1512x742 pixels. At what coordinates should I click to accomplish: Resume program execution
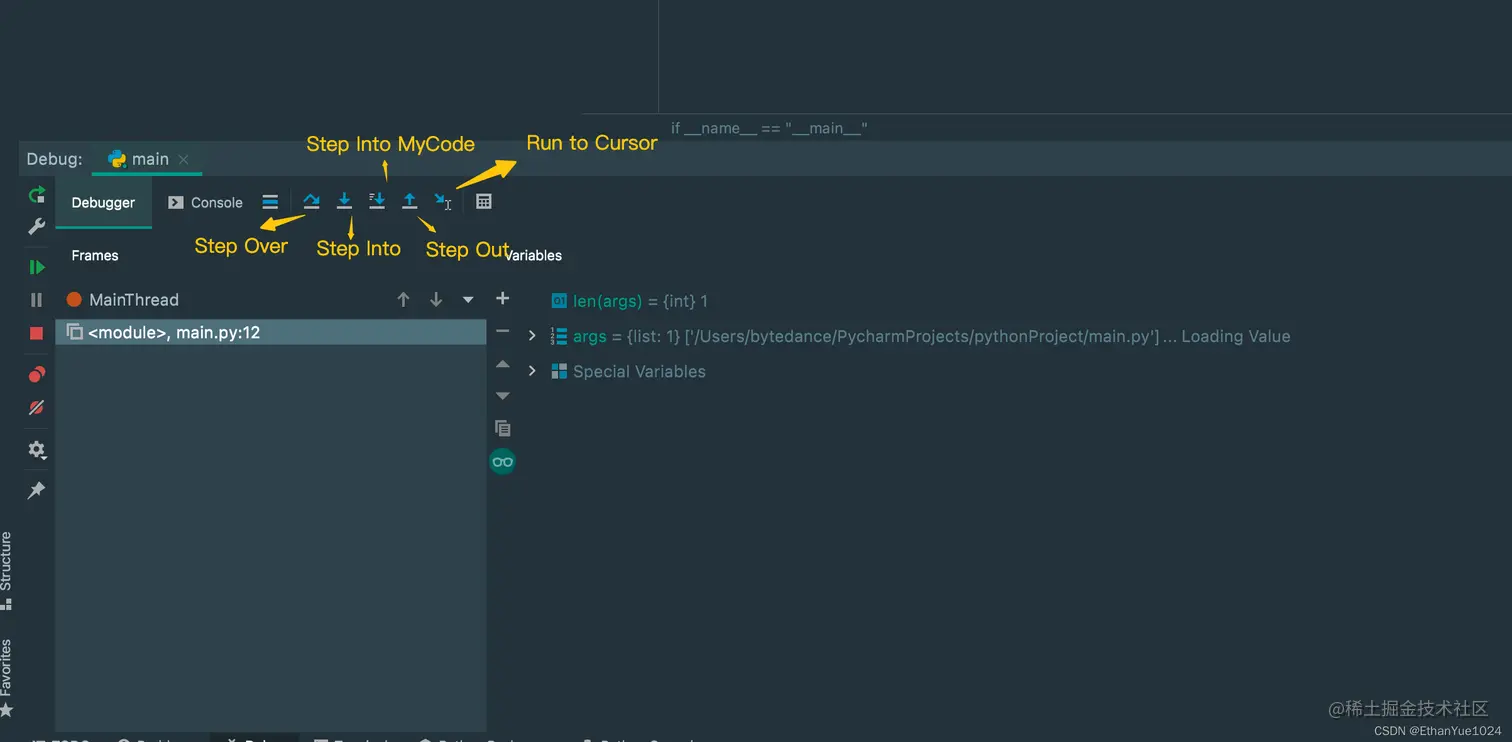click(37, 267)
